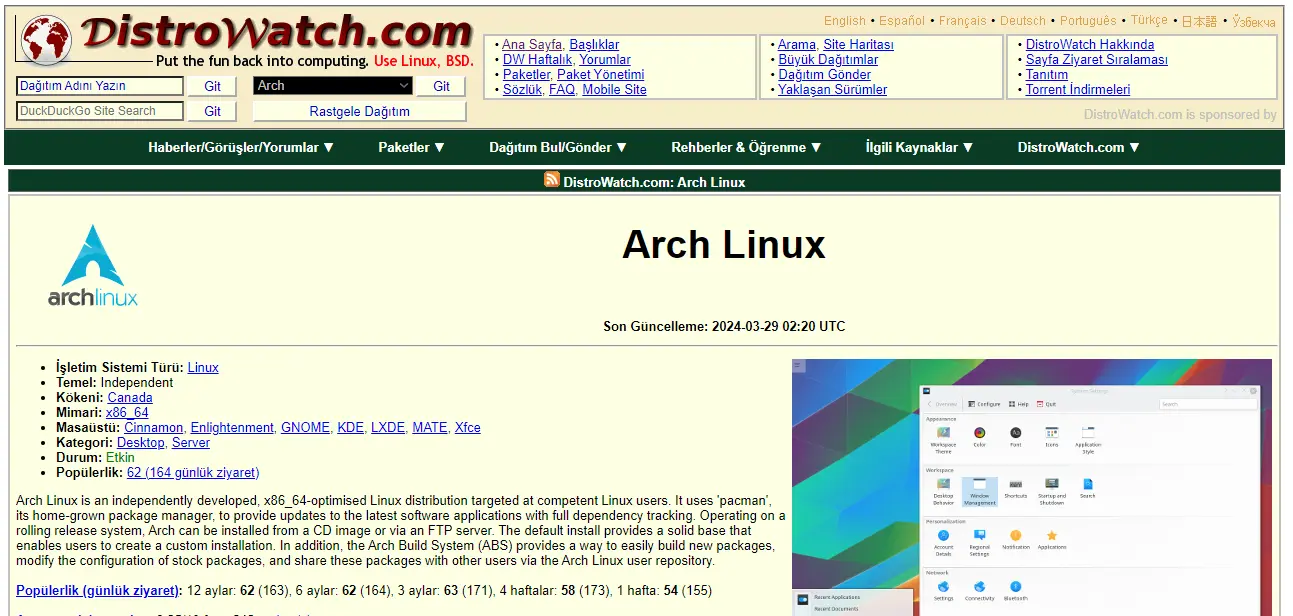The image size is (1293, 616).
Task: Open the Torrent İndirmeleri link
Action: point(1078,90)
